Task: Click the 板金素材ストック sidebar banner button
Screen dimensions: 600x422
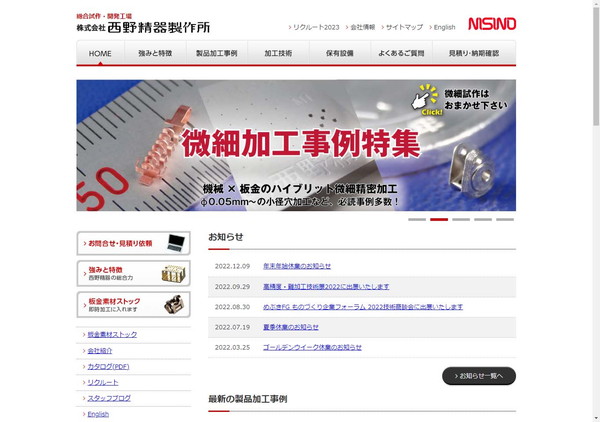Action: [134, 305]
